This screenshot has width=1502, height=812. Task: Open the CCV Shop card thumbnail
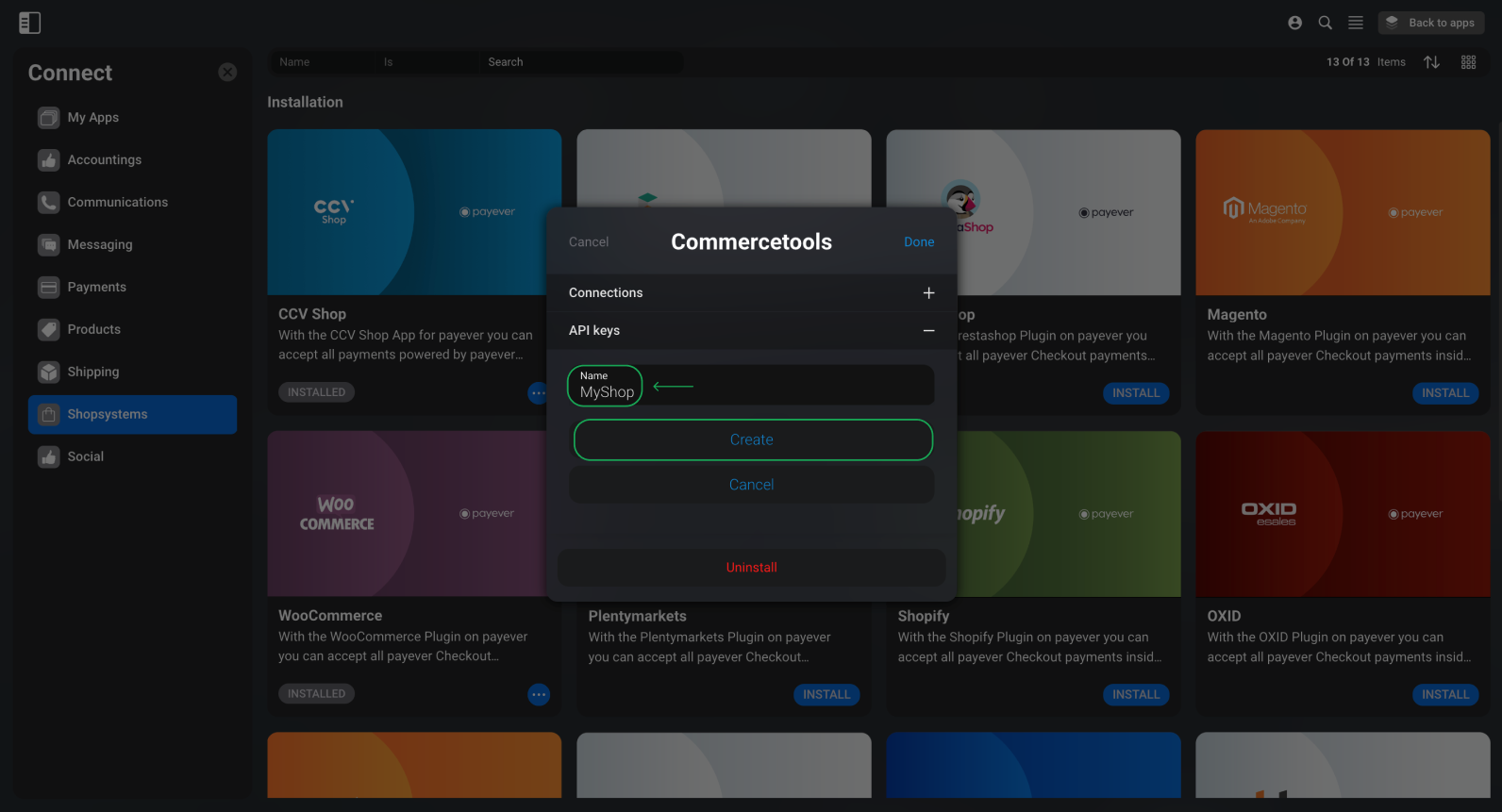[414, 212]
